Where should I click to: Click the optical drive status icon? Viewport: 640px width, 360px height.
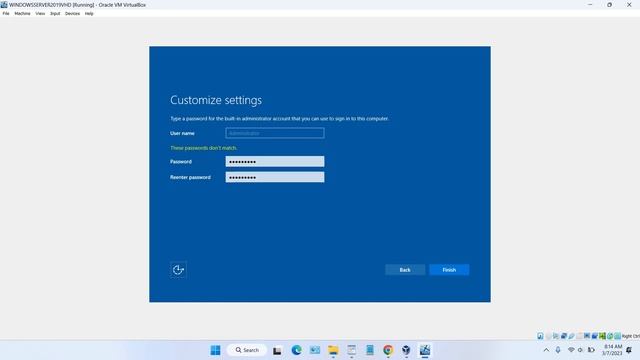coord(548,336)
